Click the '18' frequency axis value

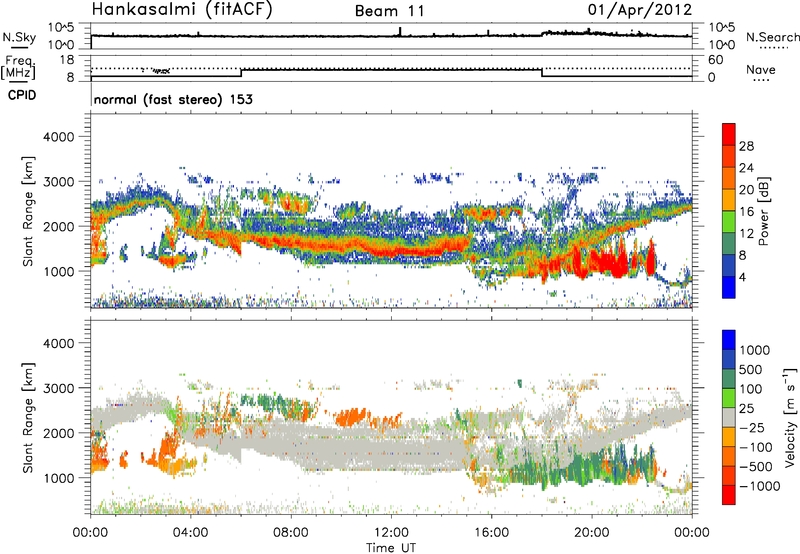(67, 60)
